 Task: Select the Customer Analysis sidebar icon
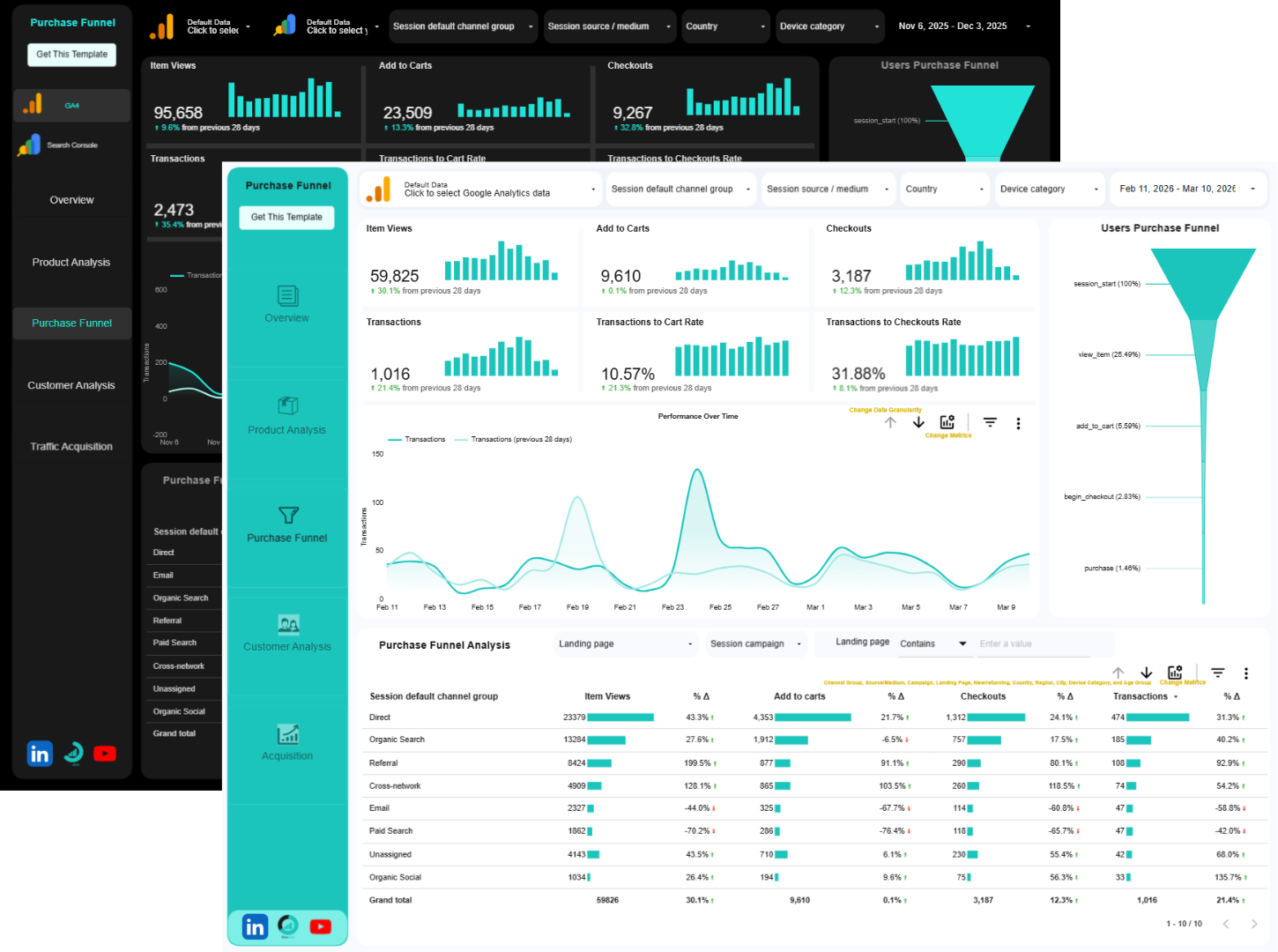[287, 626]
